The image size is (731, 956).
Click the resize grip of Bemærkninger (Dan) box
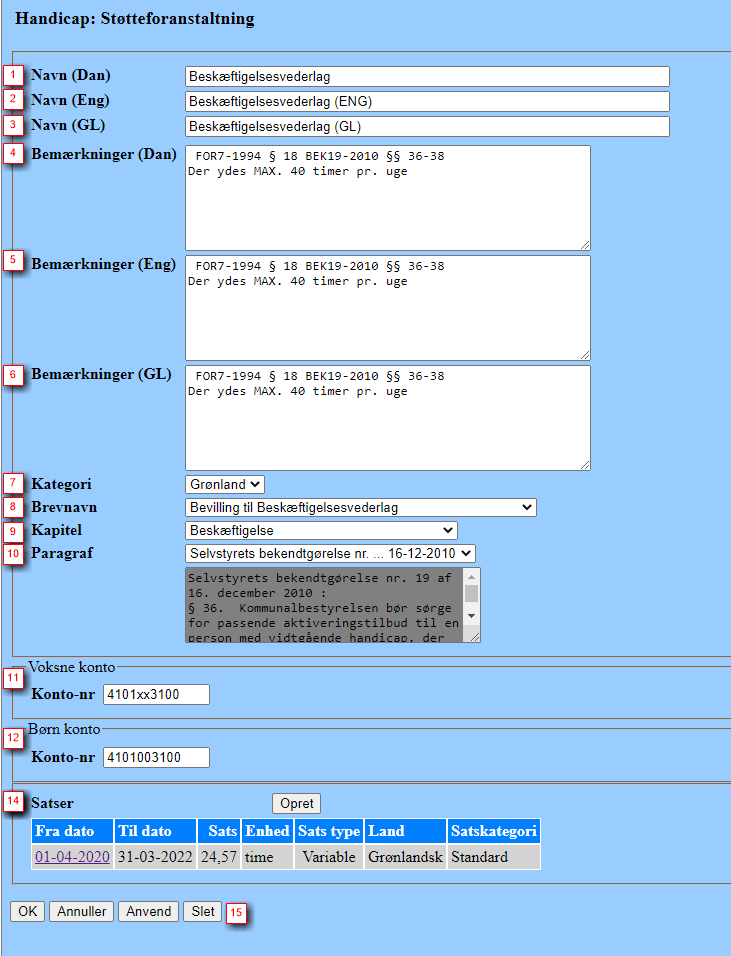pyautogui.click(x=585, y=245)
